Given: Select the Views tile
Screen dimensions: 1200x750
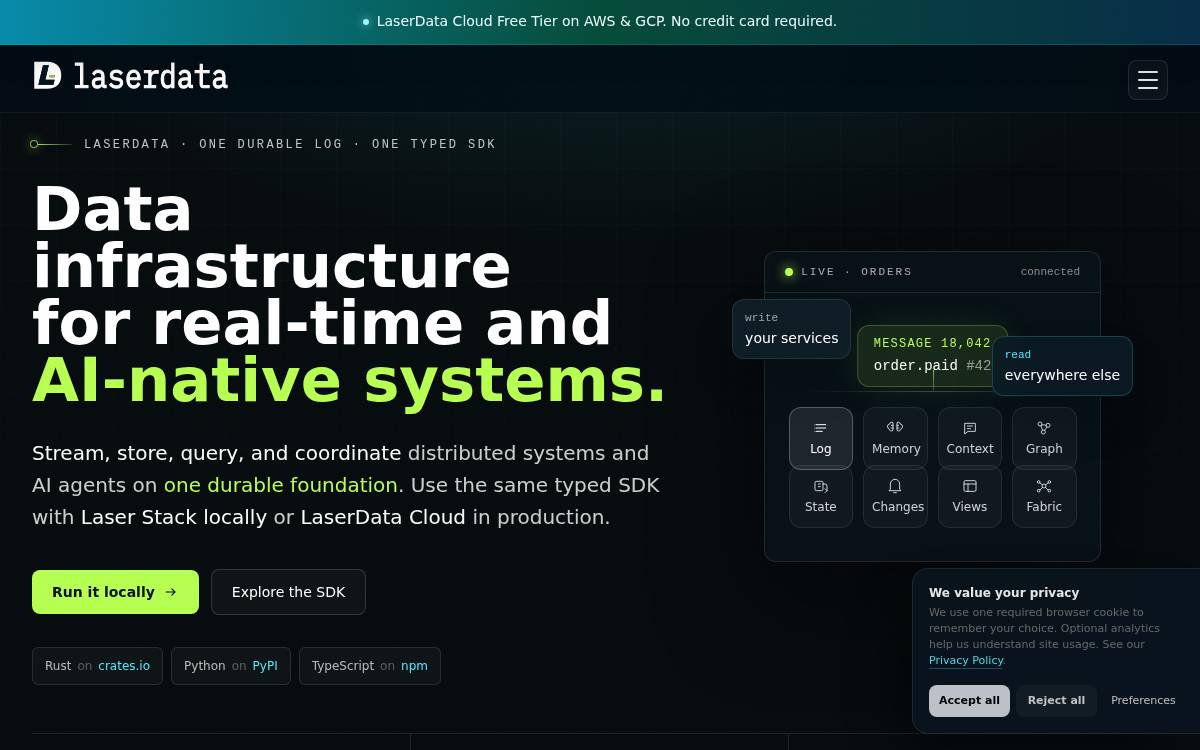Looking at the screenshot, I should (970, 497).
